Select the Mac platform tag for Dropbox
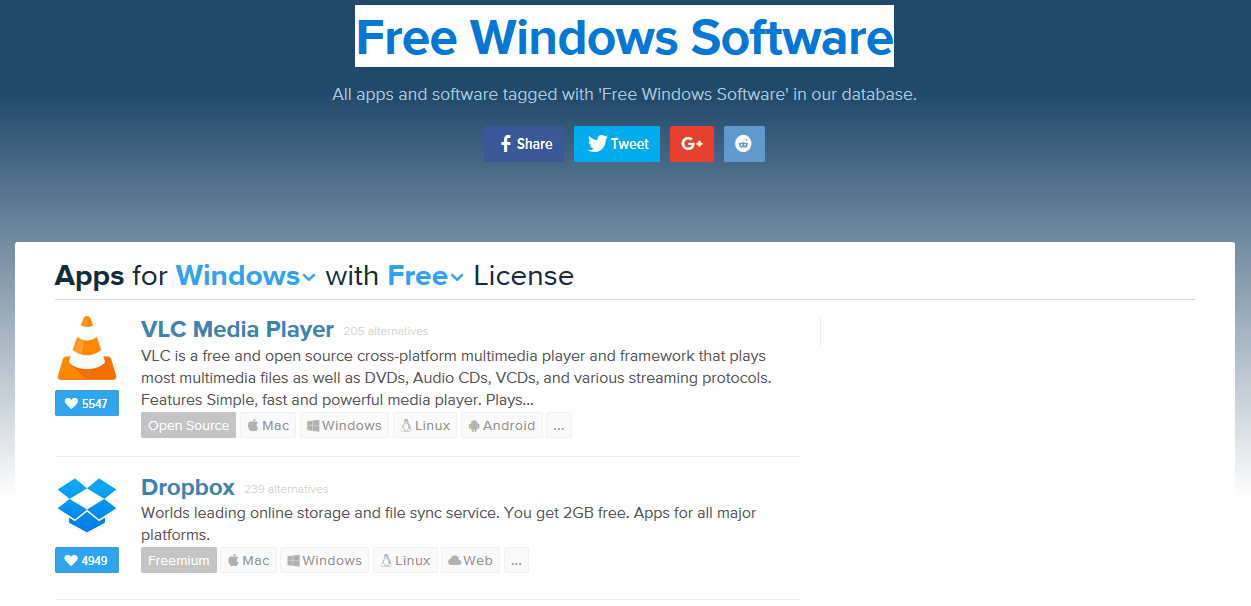Viewport: 1251px width, 606px height. [x=248, y=560]
